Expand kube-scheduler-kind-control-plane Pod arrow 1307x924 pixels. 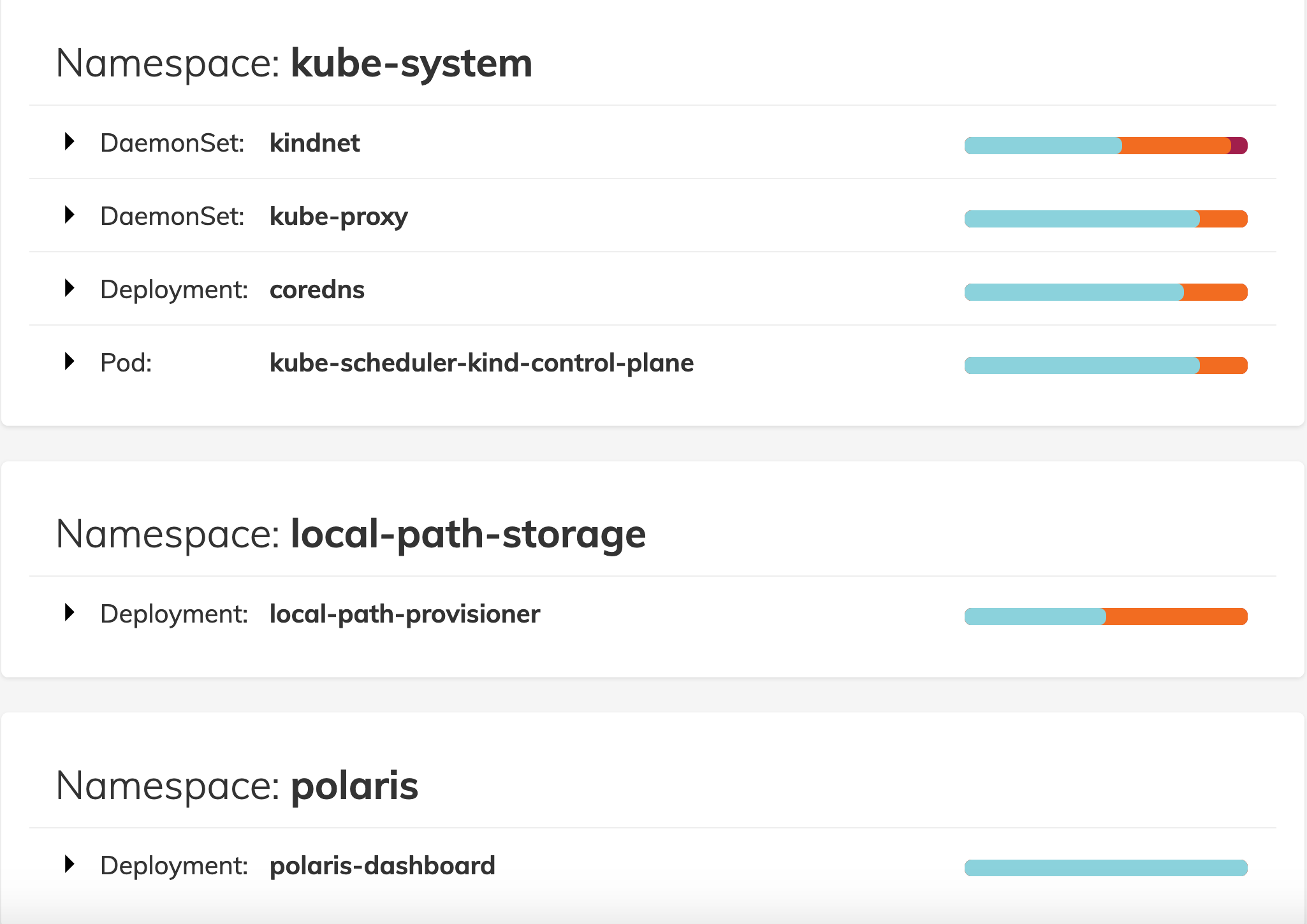click(69, 361)
